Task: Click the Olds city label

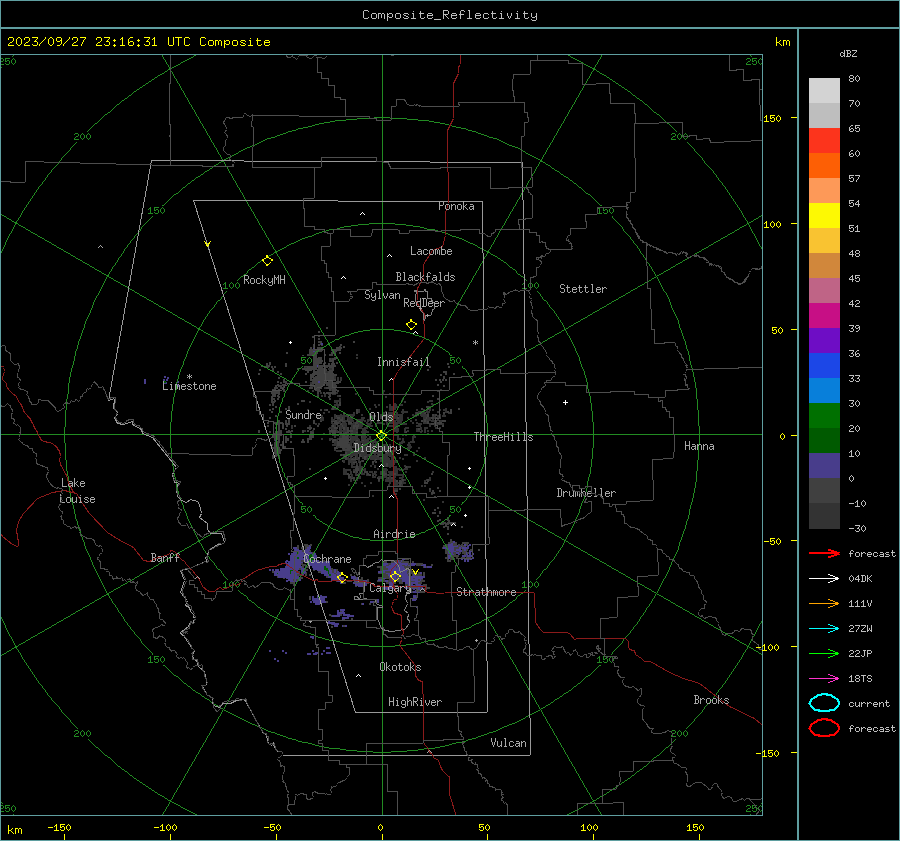Action: tap(381, 417)
